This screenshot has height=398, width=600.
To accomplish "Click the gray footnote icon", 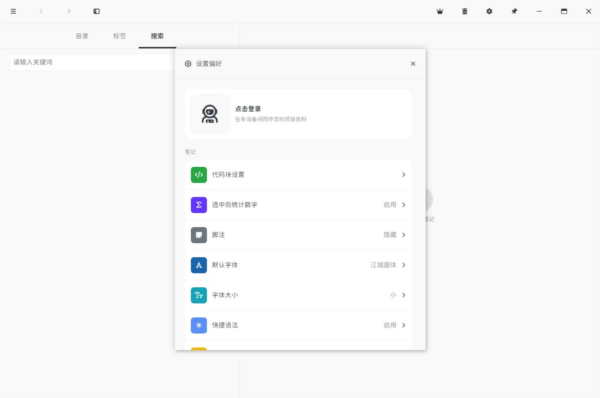I will (199, 235).
